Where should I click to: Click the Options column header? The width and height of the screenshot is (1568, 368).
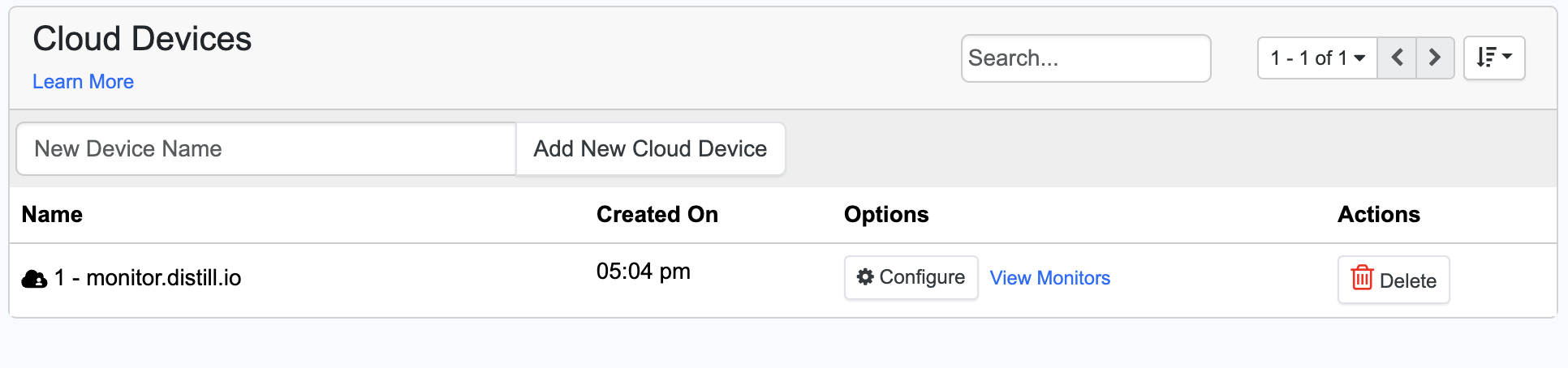coord(885,215)
